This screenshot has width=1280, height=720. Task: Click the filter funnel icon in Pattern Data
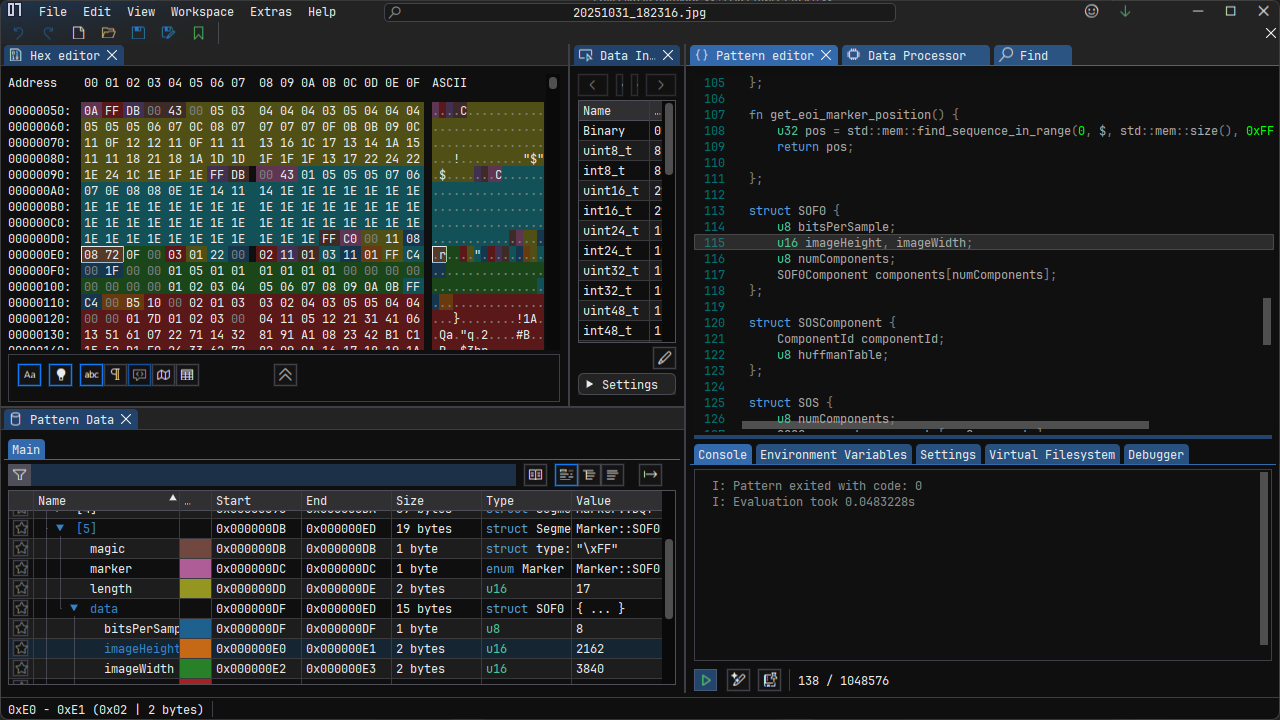[x=20, y=475]
